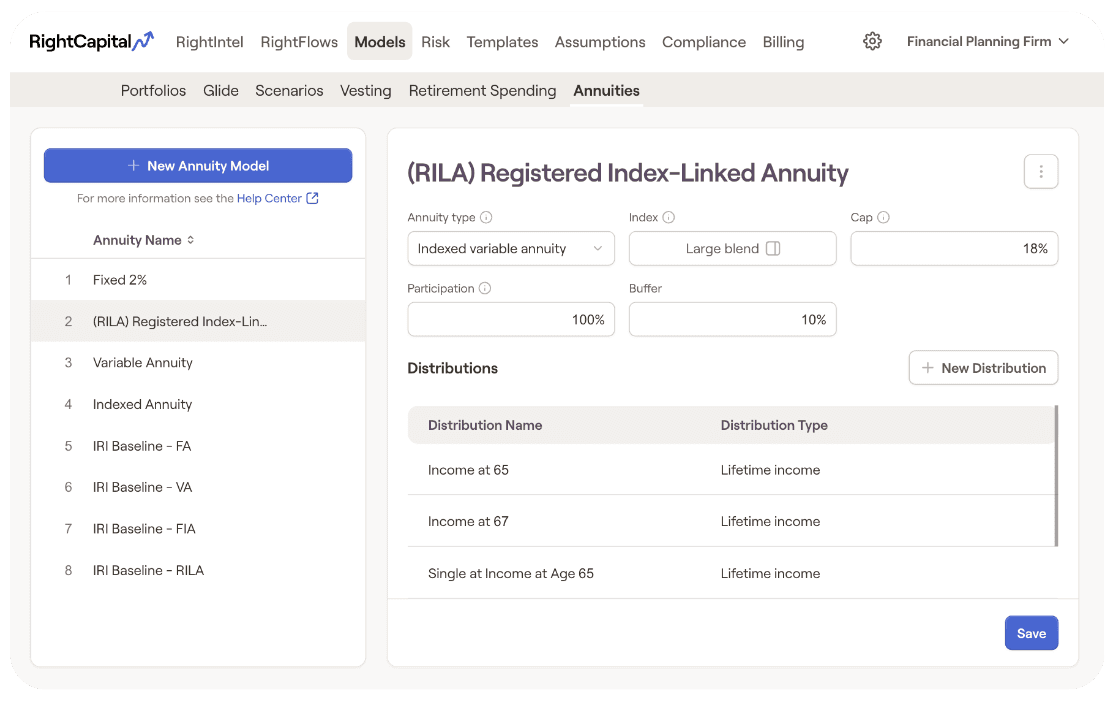1116x704 pixels.
Task: Click the Save button
Action: pos(1031,633)
